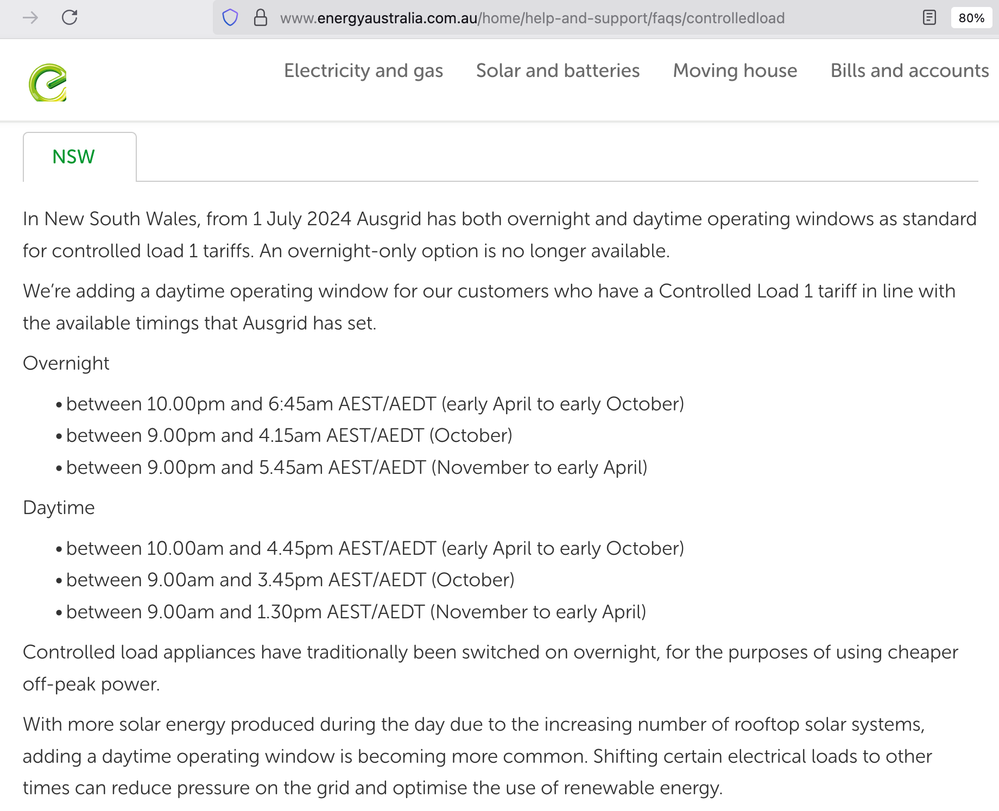Enable reader view for this article
Viewport: 999px width, 811px height.
click(x=928, y=17)
